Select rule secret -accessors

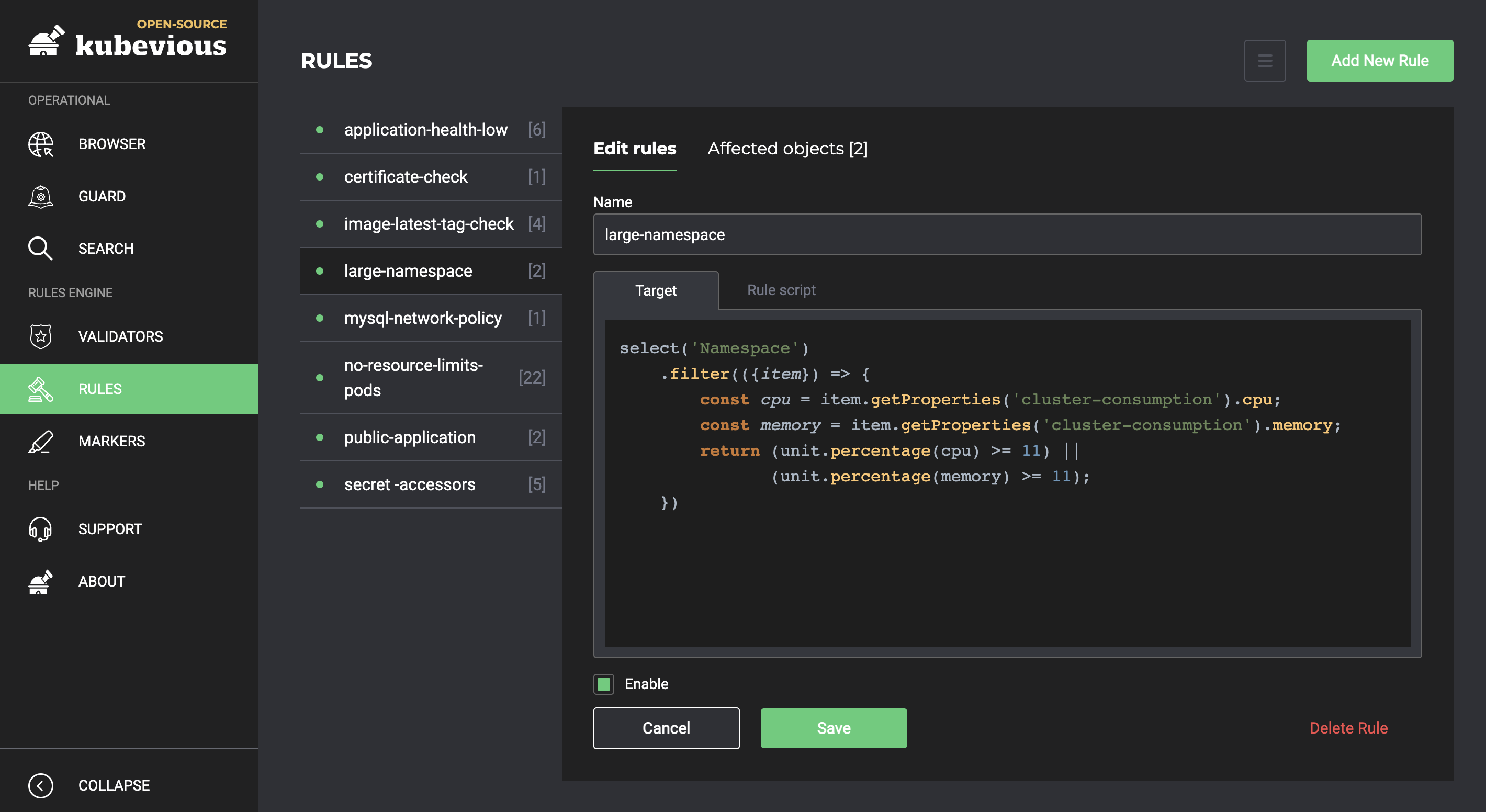431,484
